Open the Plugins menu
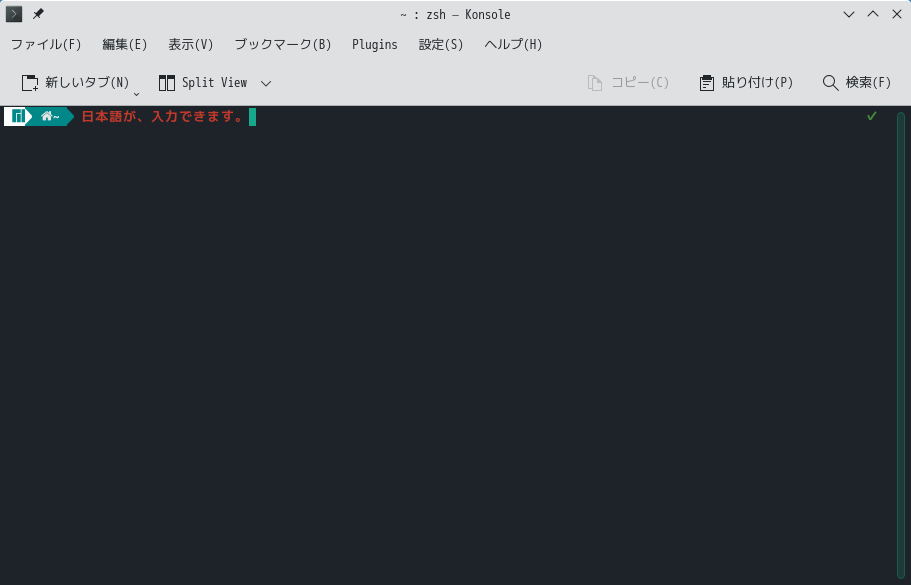This screenshot has height=585, width=911. pos(375,45)
